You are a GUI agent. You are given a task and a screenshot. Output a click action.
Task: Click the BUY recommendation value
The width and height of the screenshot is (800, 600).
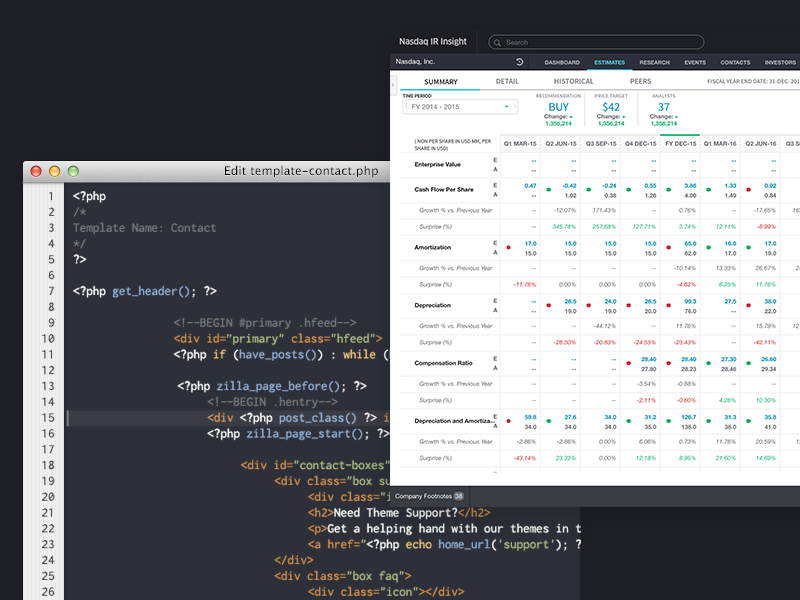(x=558, y=107)
